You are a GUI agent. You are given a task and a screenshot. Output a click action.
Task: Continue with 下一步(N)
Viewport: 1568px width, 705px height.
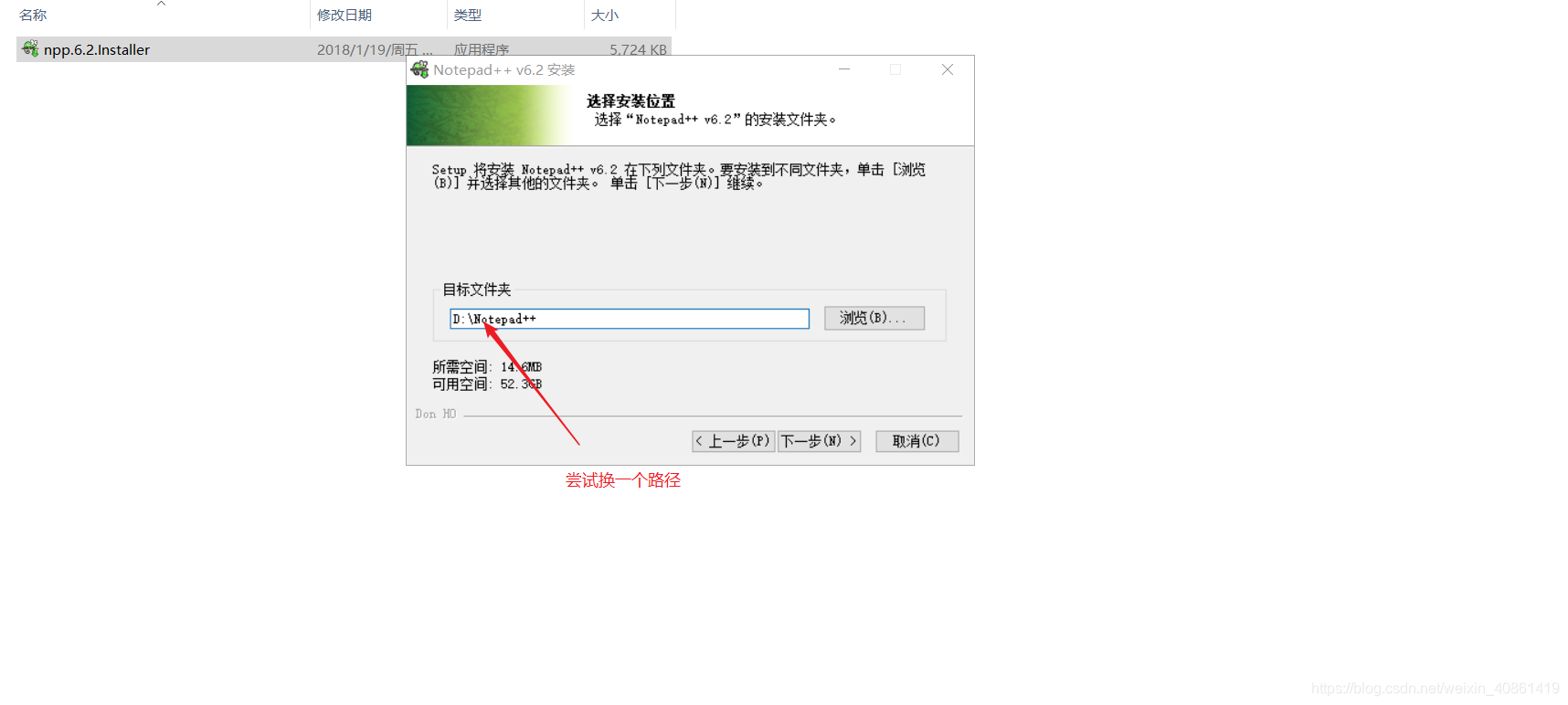[x=820, y=441]
